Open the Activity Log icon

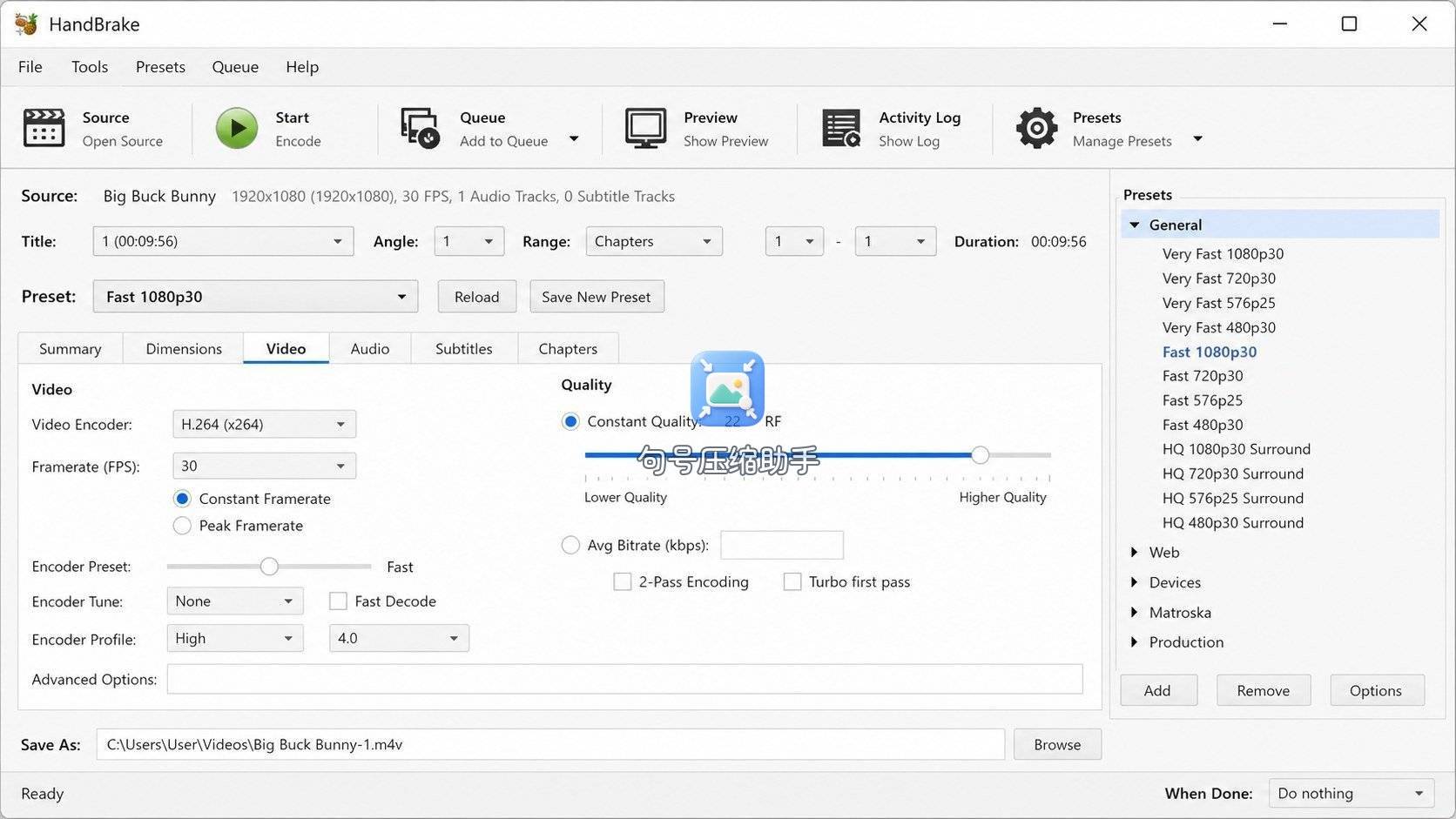tap(841, 128)
